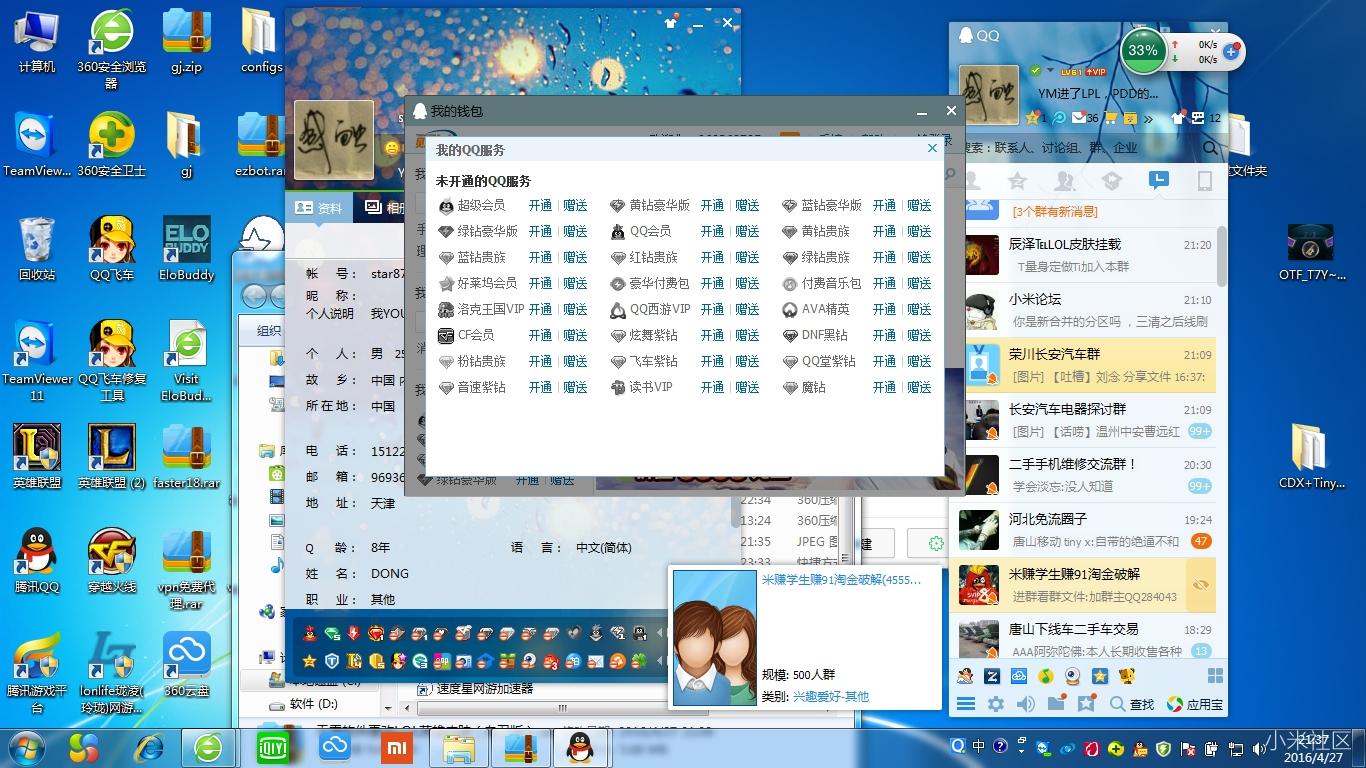This screenshot has height=768, width=1366.
Task: Open QQ favorites bookmark icon in bottom bar
Action: tap(1087, 704)
